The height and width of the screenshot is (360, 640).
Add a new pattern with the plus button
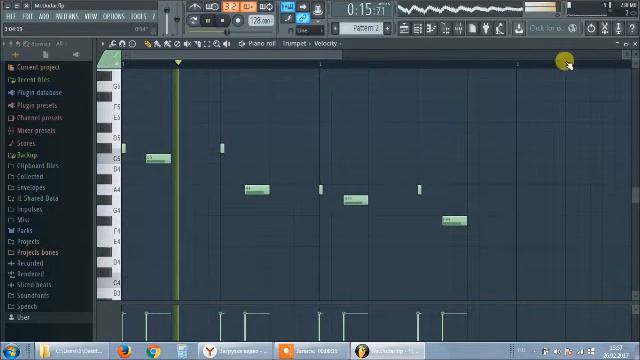point(387,29)
